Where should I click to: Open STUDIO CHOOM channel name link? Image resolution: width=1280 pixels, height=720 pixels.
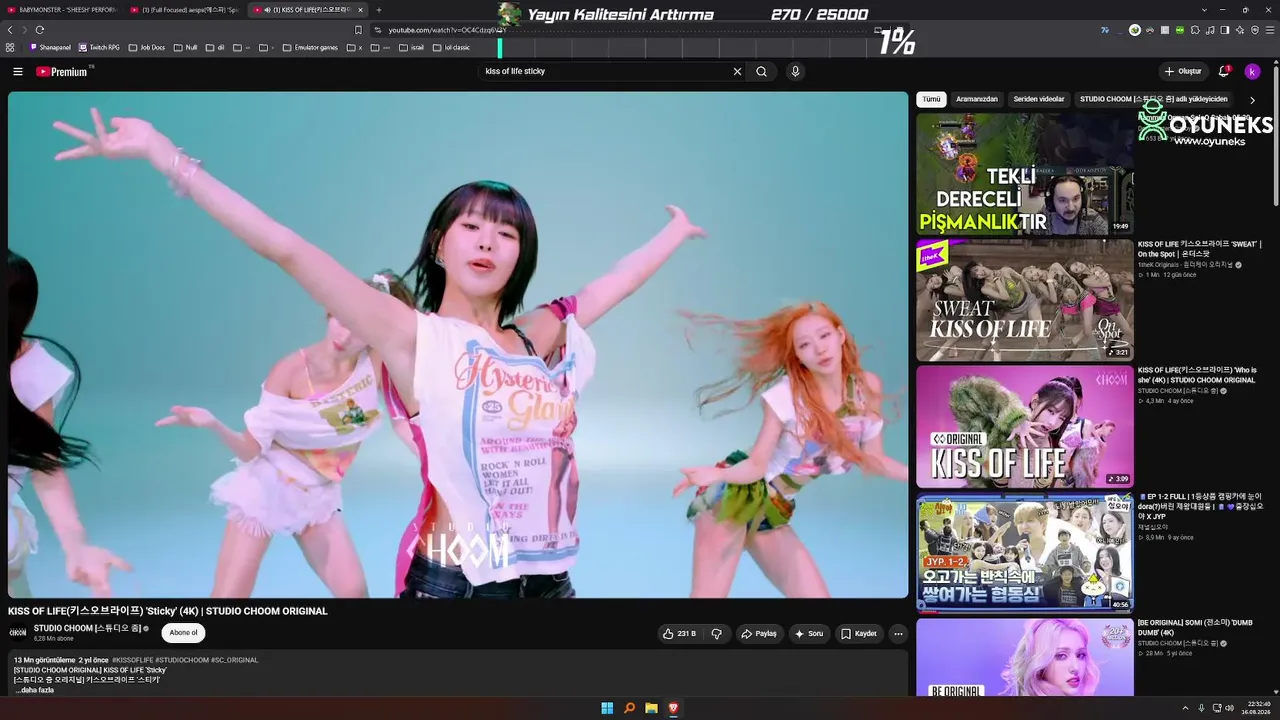pos(88,628)
